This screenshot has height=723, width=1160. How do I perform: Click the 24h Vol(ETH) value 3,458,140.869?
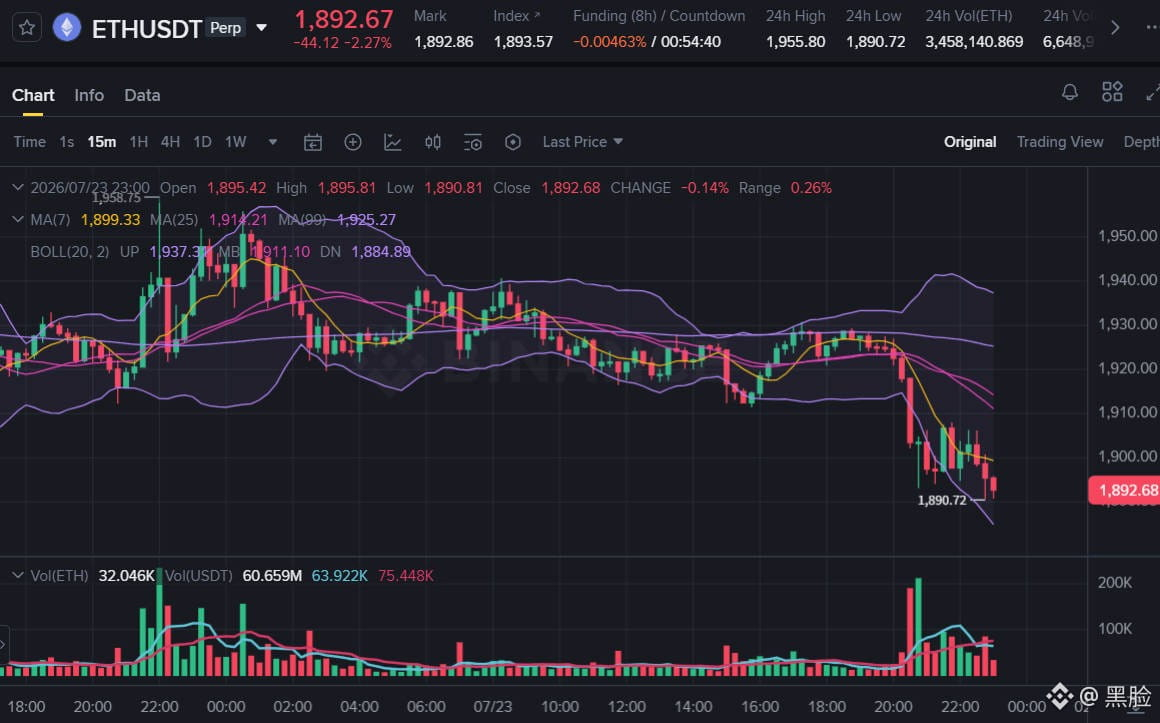974,42
